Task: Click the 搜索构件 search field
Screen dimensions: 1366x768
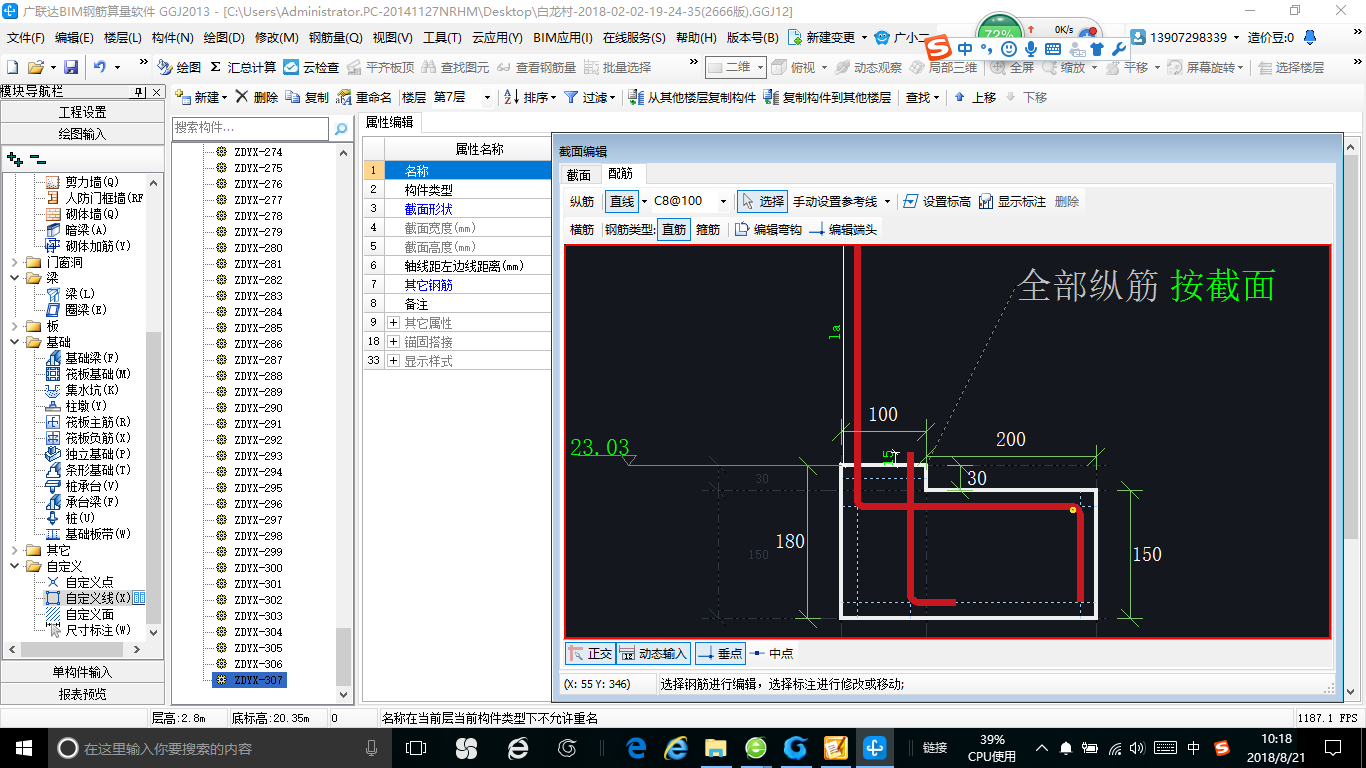Action: [250, 129]
